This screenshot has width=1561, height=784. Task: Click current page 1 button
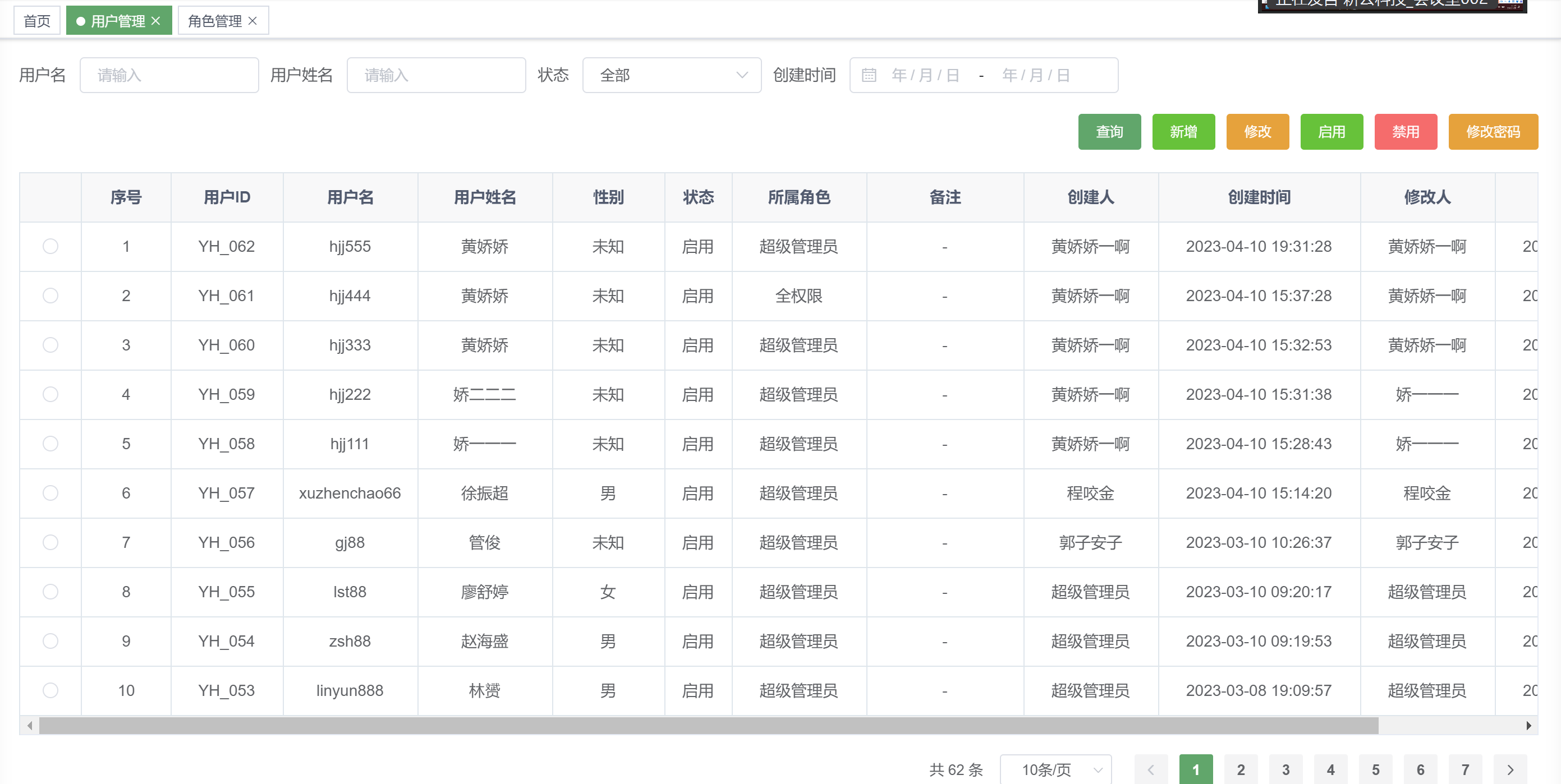[1196, 769]
